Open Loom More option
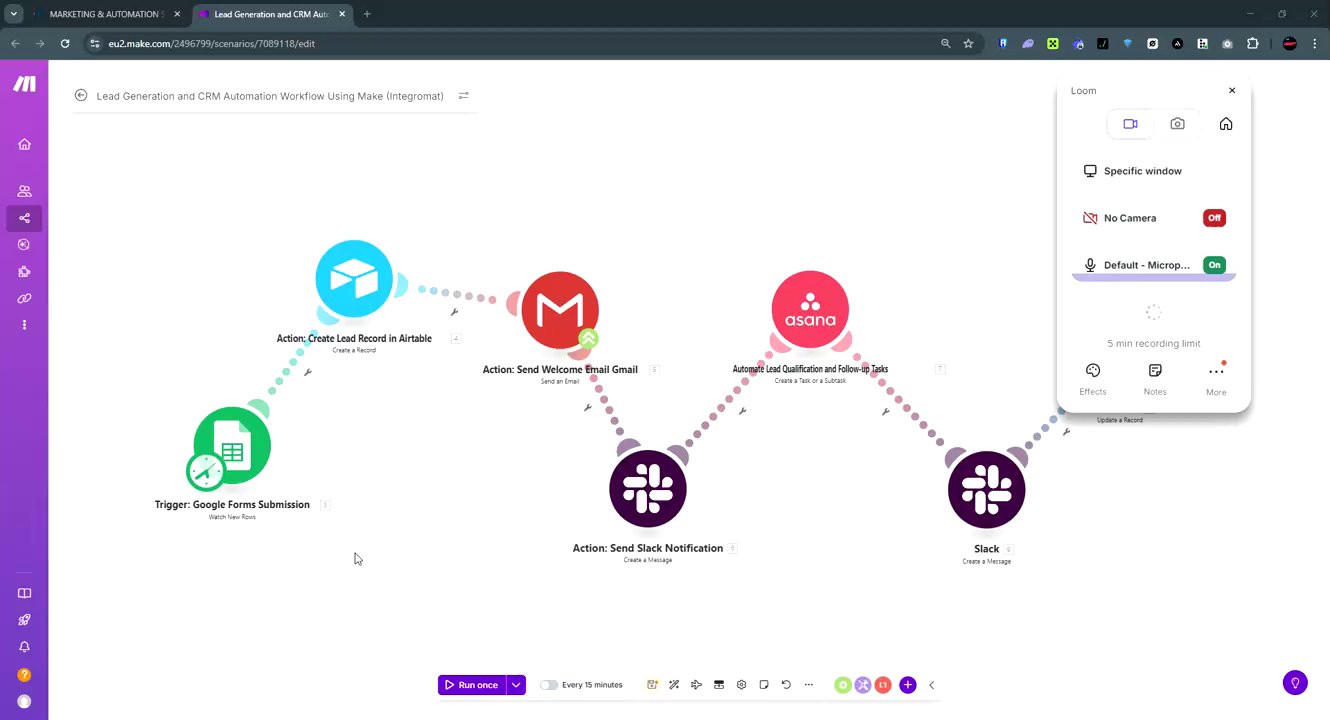 point(1216,379)
